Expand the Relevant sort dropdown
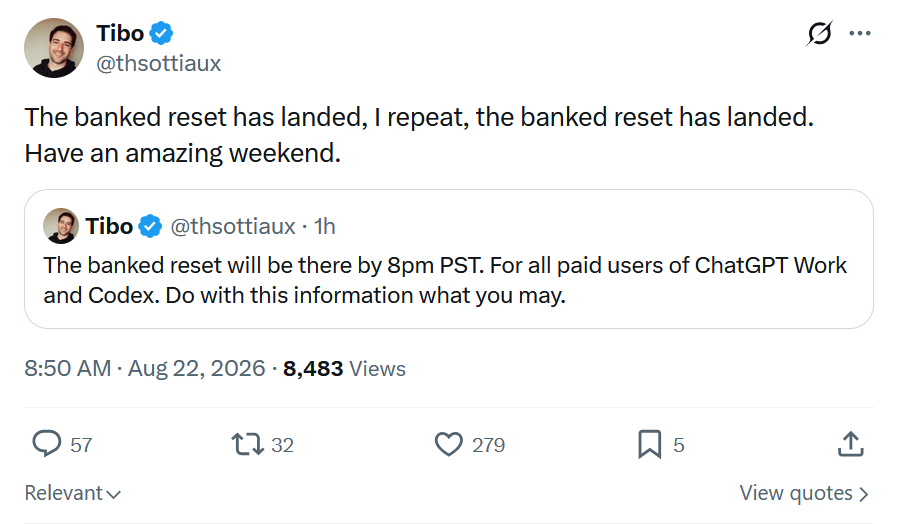Image resolution: width=898 pixels, height=524 pixels. [73, 493]
